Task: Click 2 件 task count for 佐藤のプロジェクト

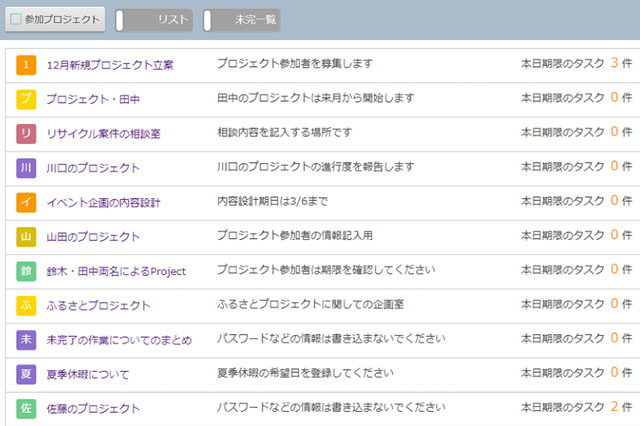Action: coord(621,406)
